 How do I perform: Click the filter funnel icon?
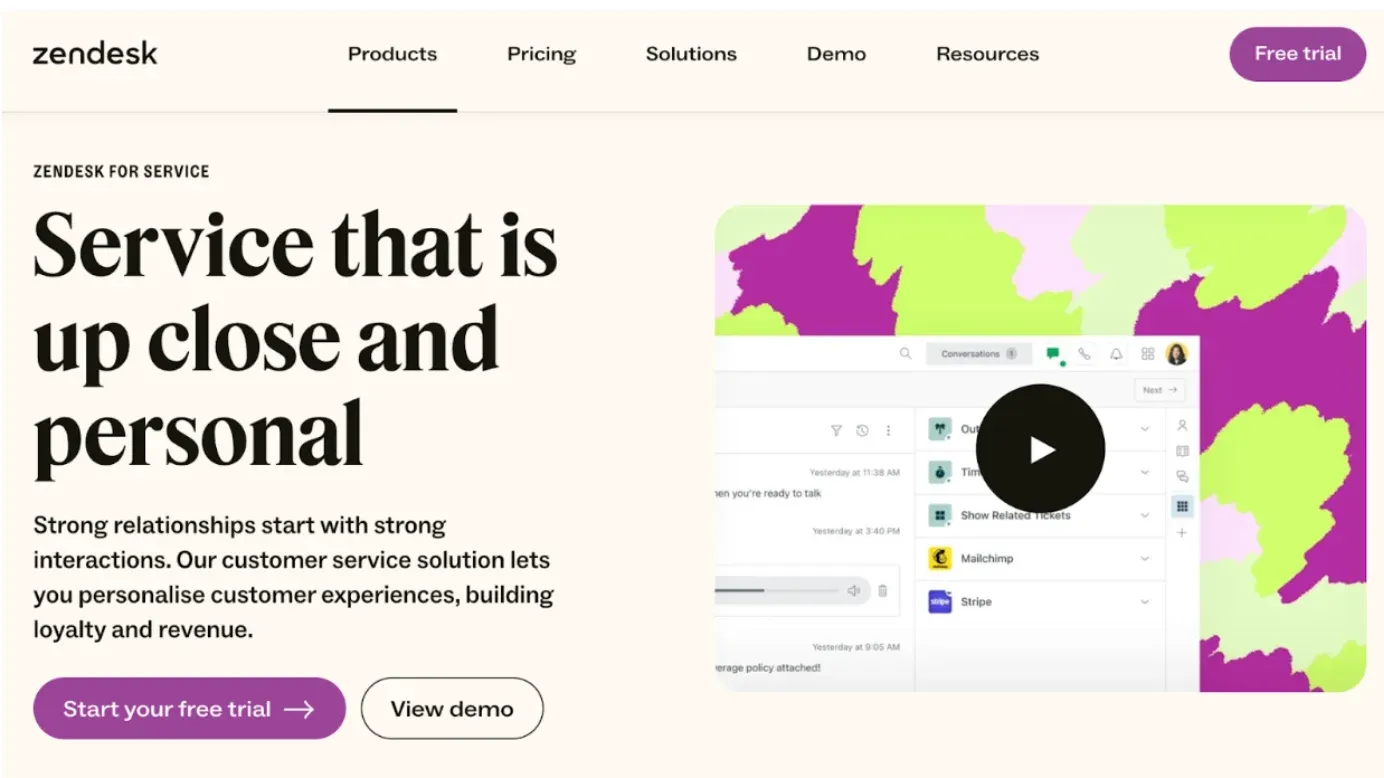pyautogui.click(x=836, y=431)
